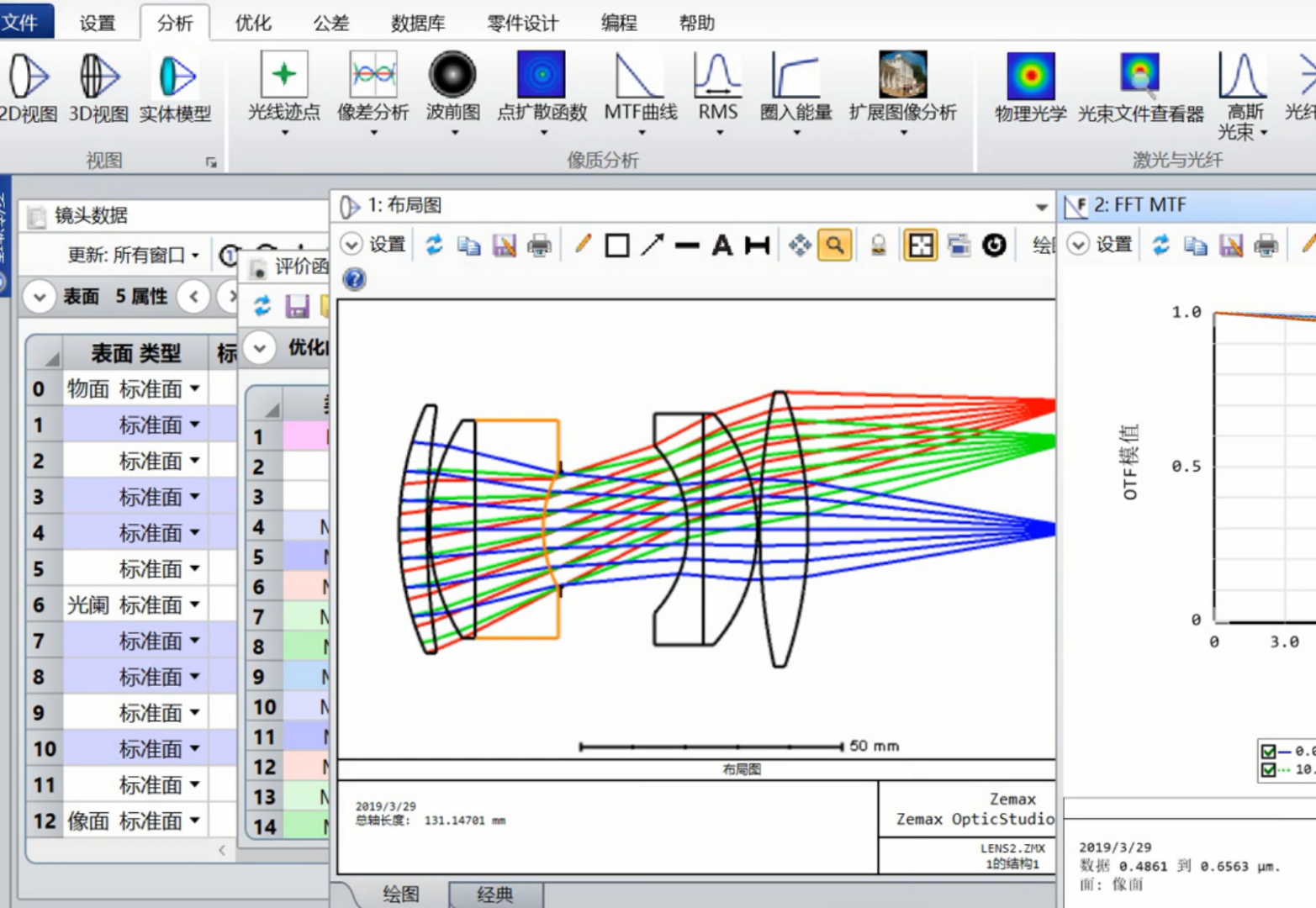Screen dimensions: 1316x908
Task: Open MTF曲线 analysis
Action: [641, 92]
